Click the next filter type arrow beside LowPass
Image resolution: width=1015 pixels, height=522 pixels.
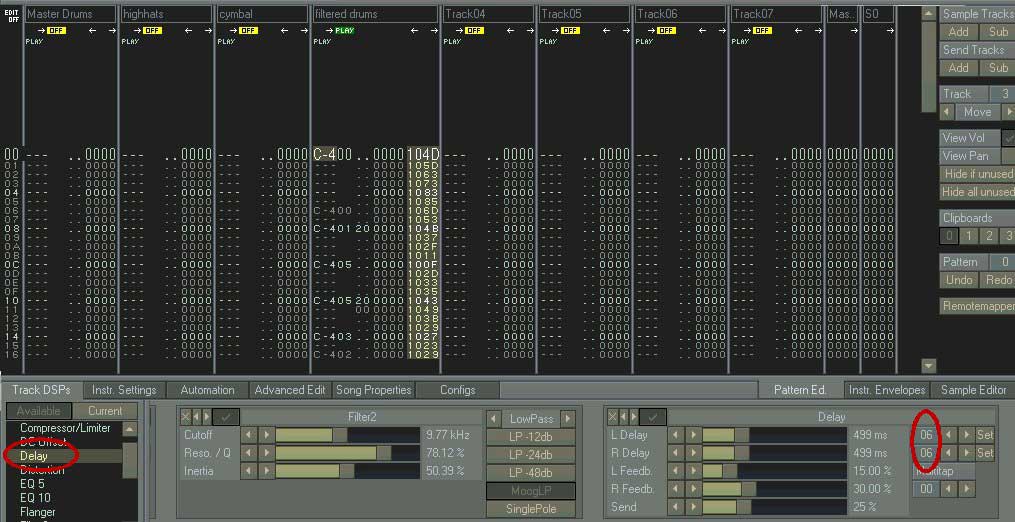click(x=568, y=419)
